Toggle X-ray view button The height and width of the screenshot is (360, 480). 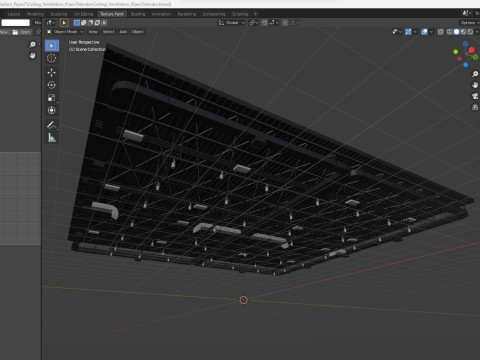click(440, 32)
